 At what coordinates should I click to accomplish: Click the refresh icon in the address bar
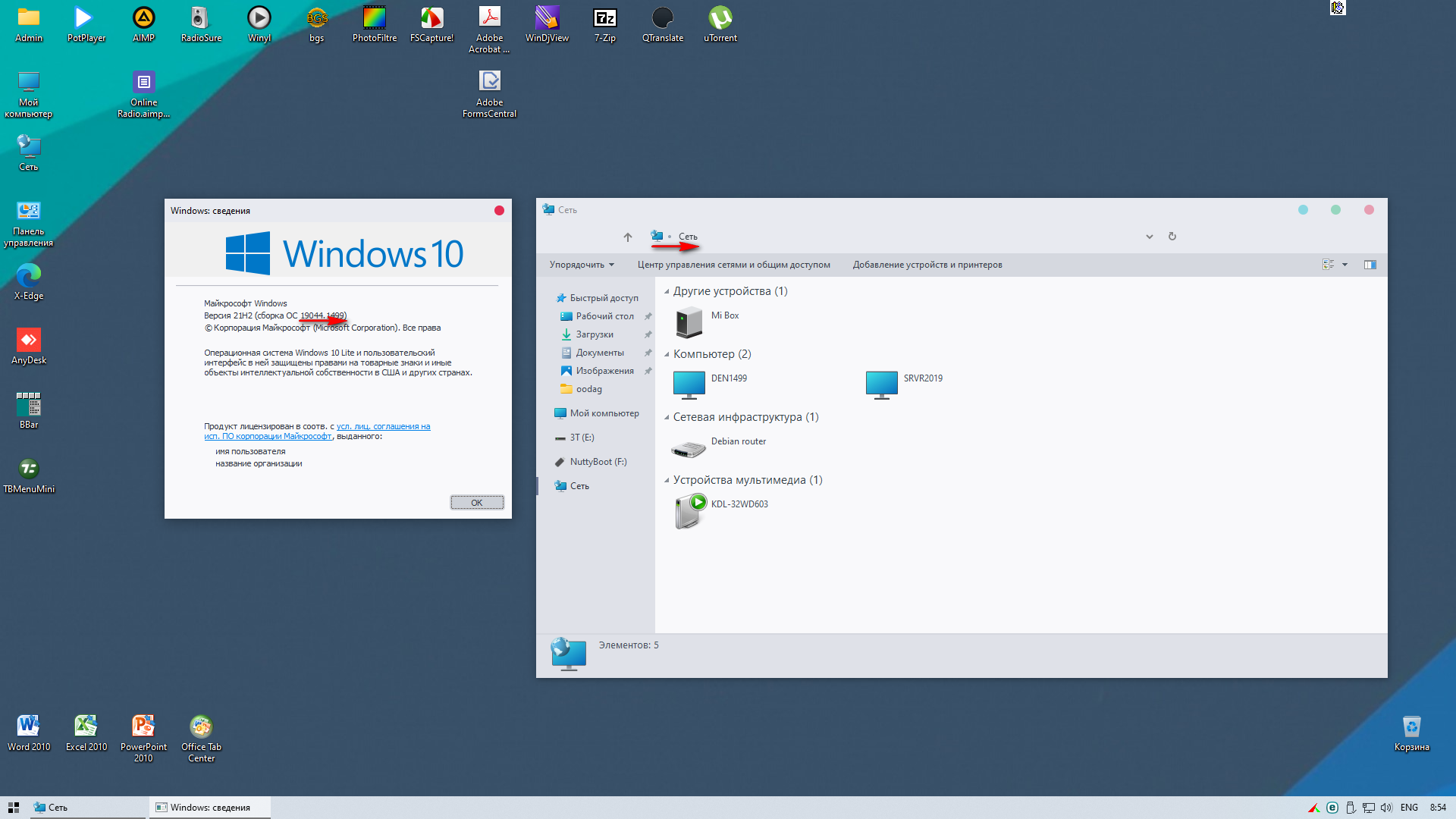(1172, 237)
